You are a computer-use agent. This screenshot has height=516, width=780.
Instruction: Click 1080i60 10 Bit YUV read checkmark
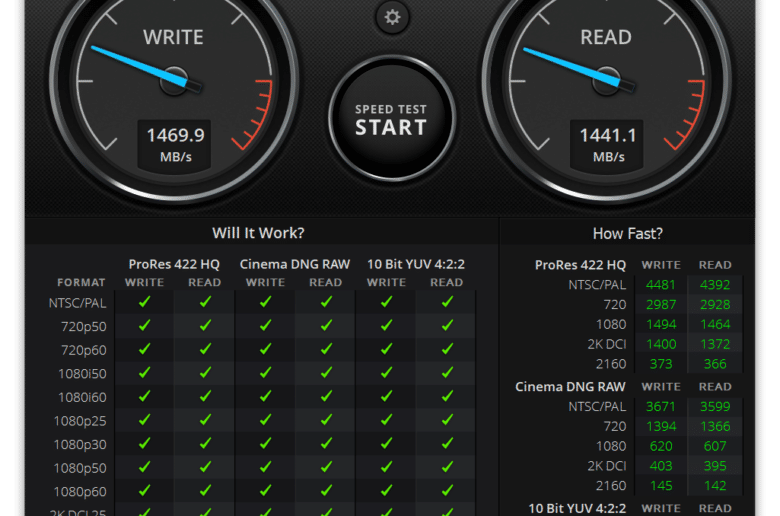tap(447, 396)
